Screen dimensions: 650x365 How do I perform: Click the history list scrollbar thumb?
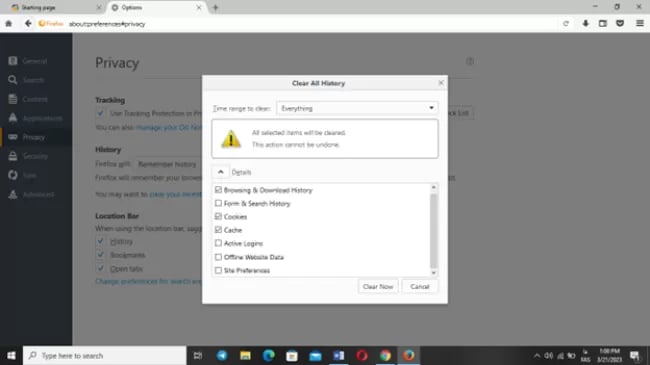click(x=434, y=231)
